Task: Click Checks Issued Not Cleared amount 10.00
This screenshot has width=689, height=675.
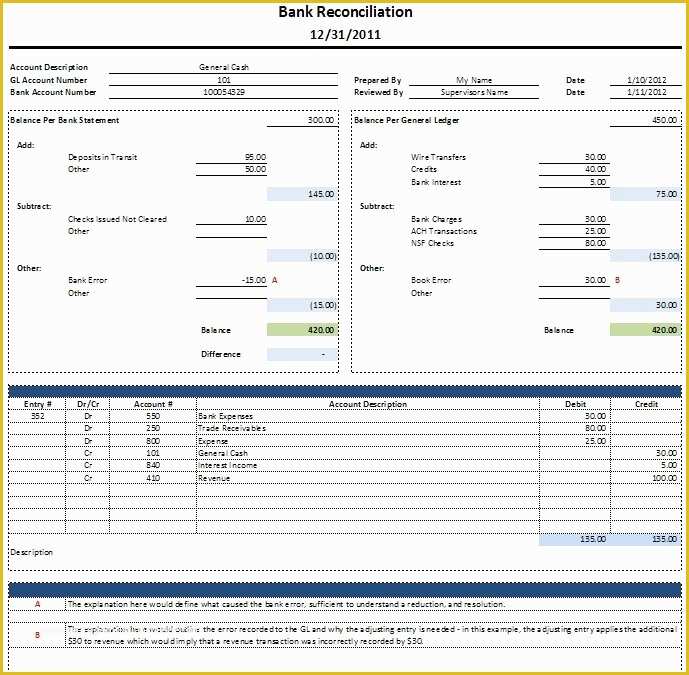Action: tap(231, 219)
